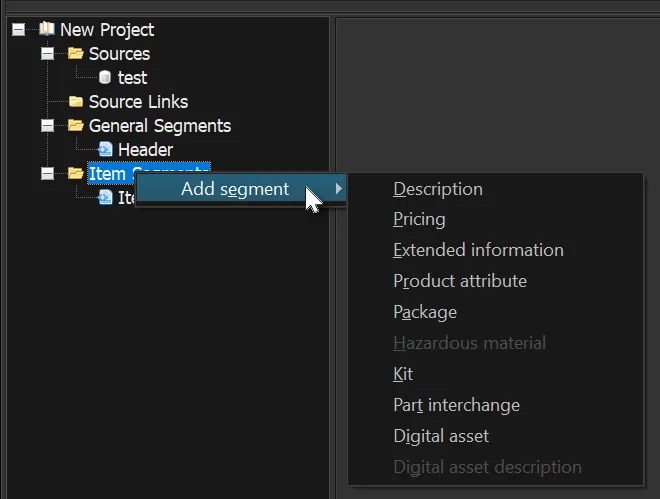Click the Source Links folder icon
The width and height of the screenshot is (660, 499).
(x=76, y=101)
